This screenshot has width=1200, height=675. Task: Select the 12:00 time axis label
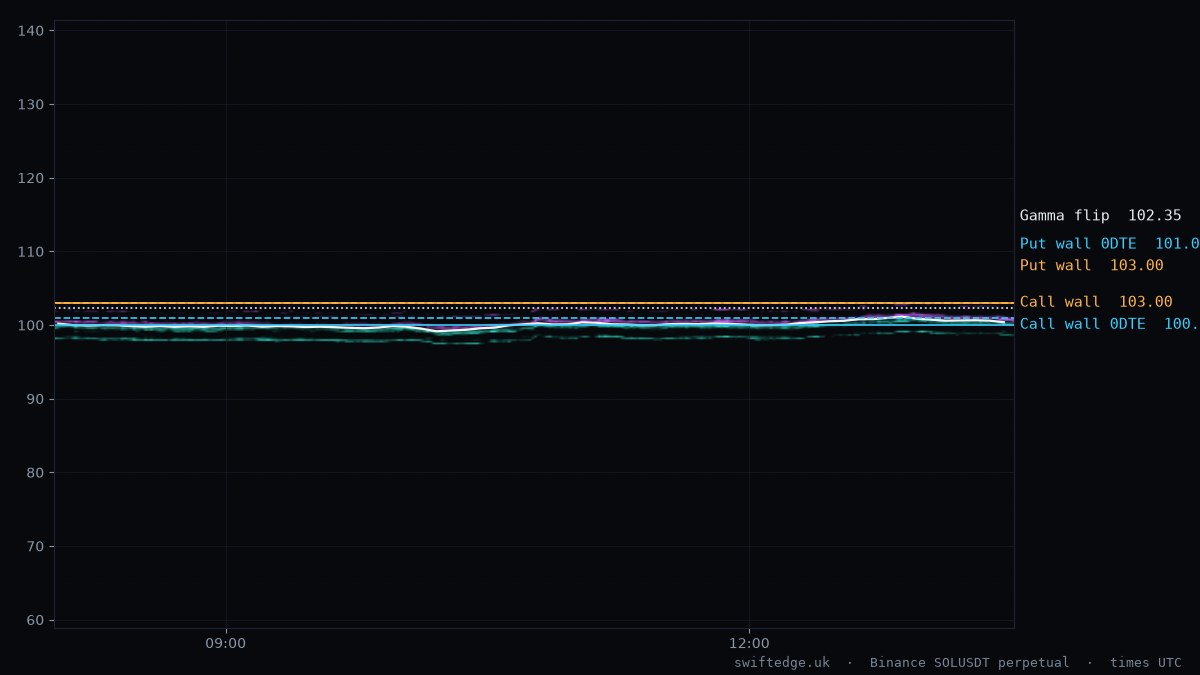pos(749,644)
